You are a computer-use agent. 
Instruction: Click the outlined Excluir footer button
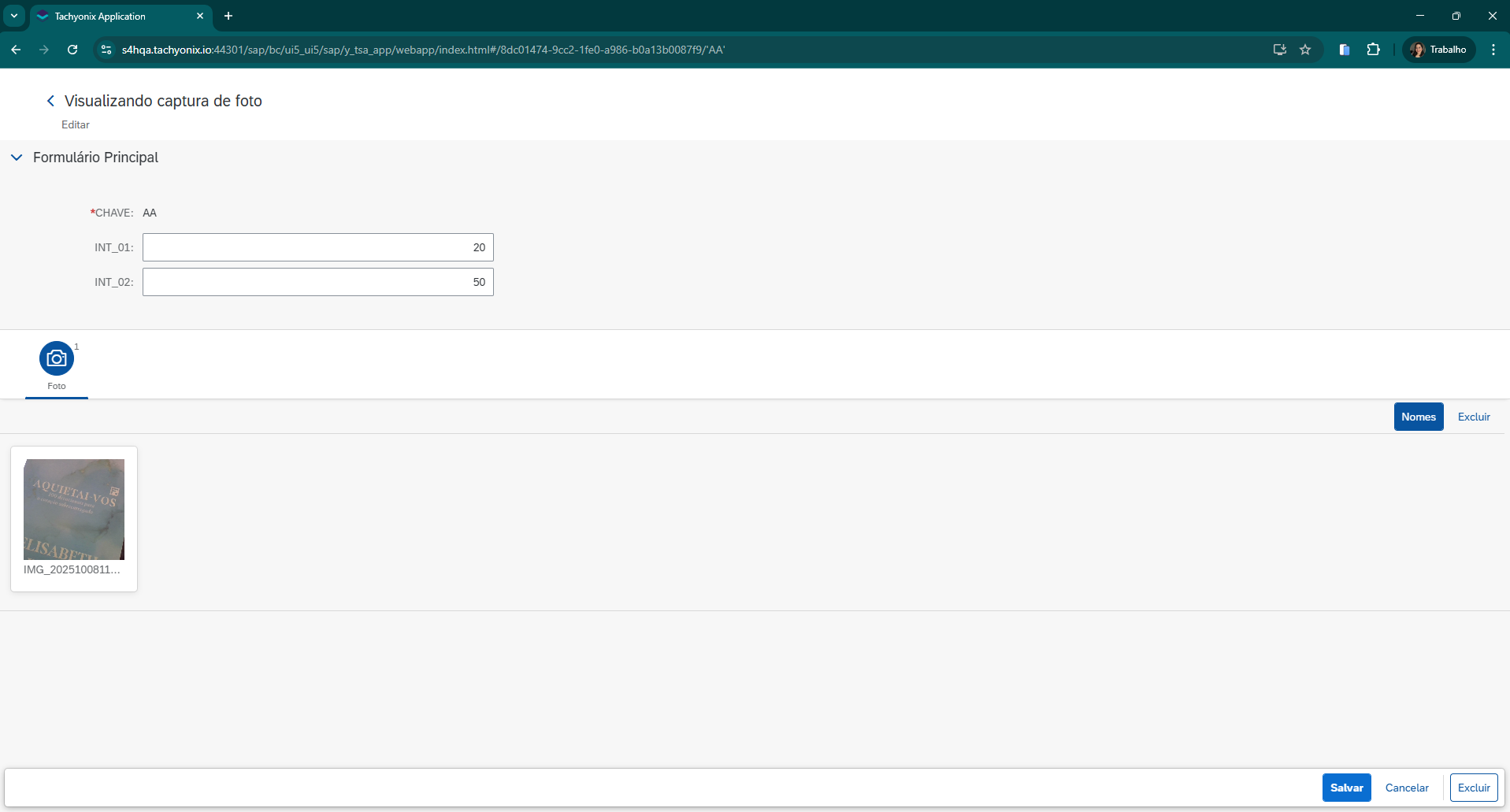click(1473, 788)
